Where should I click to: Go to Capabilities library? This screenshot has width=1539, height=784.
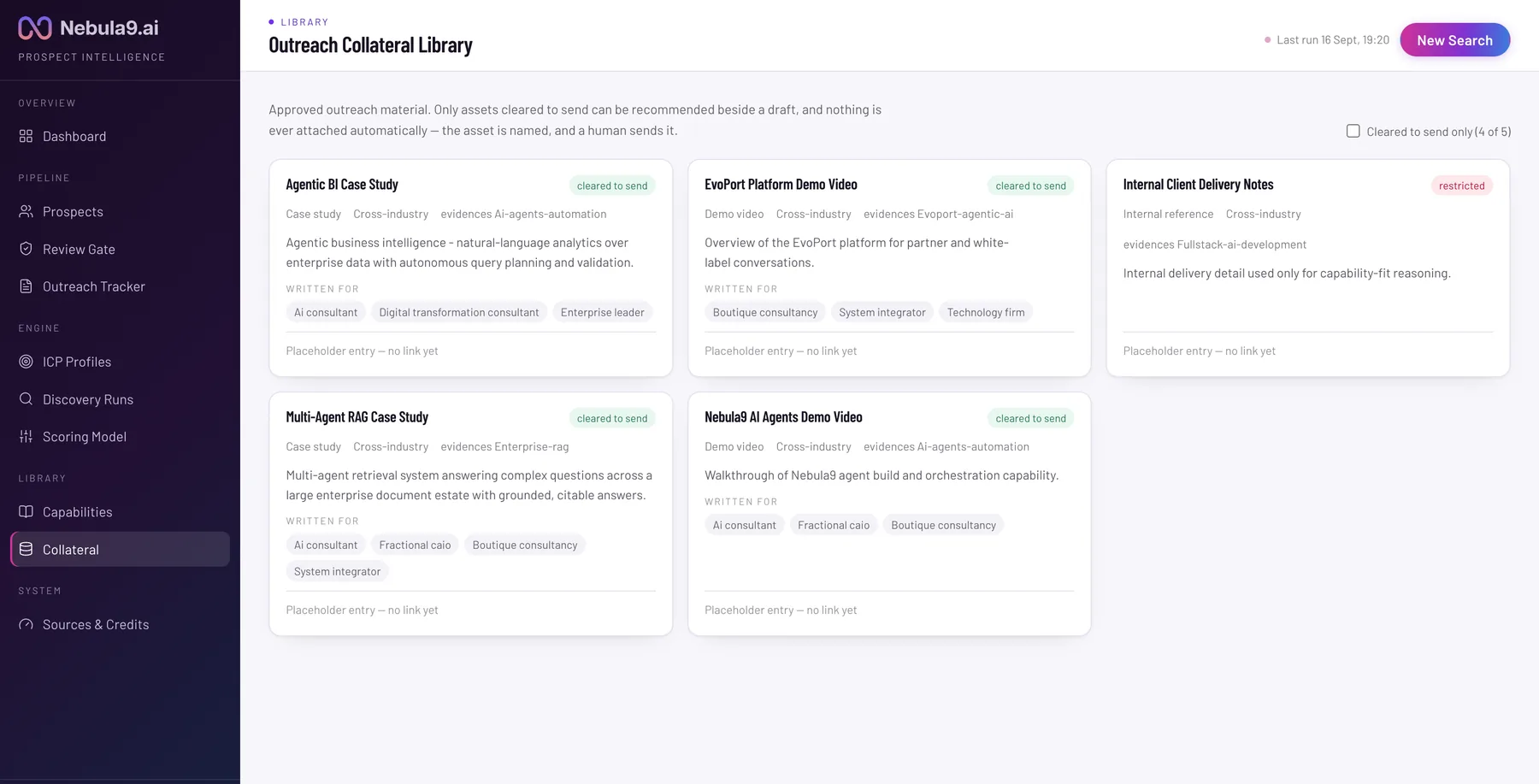coord(120,511)
